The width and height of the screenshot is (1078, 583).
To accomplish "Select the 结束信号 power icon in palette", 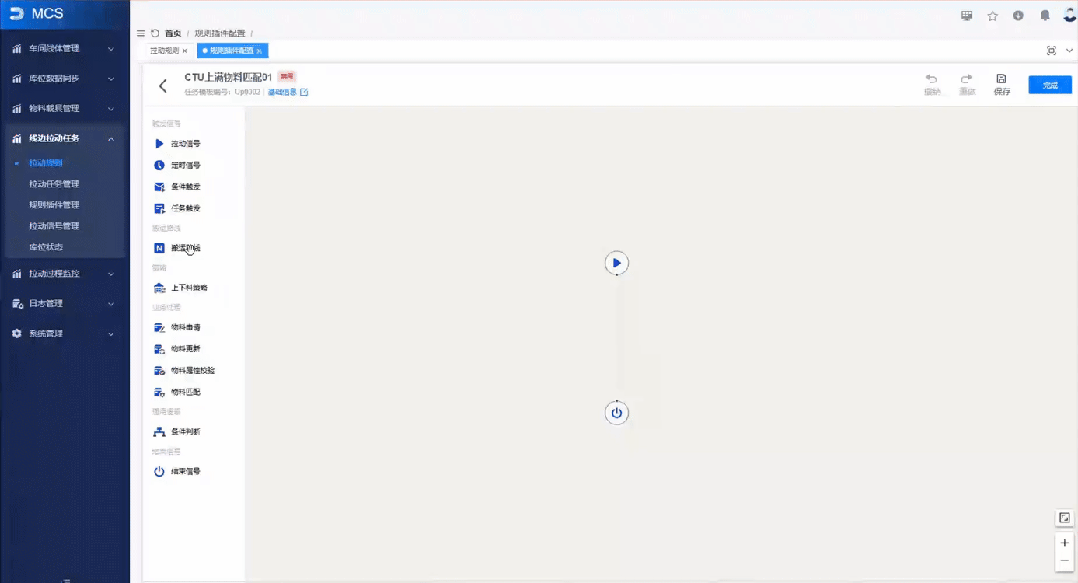I will tap(159, 471).
